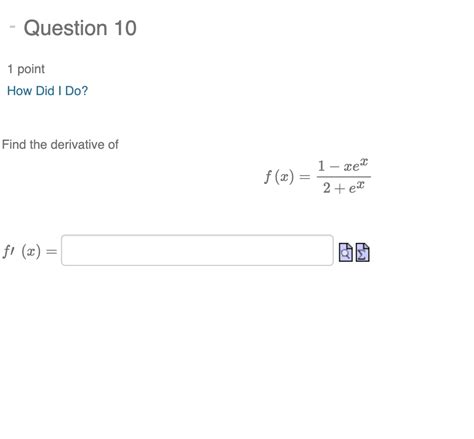This screenshot has width=474, height=439.
Task: Click the displayed f(x) fraction formula
Action: (x=317, y=177)
